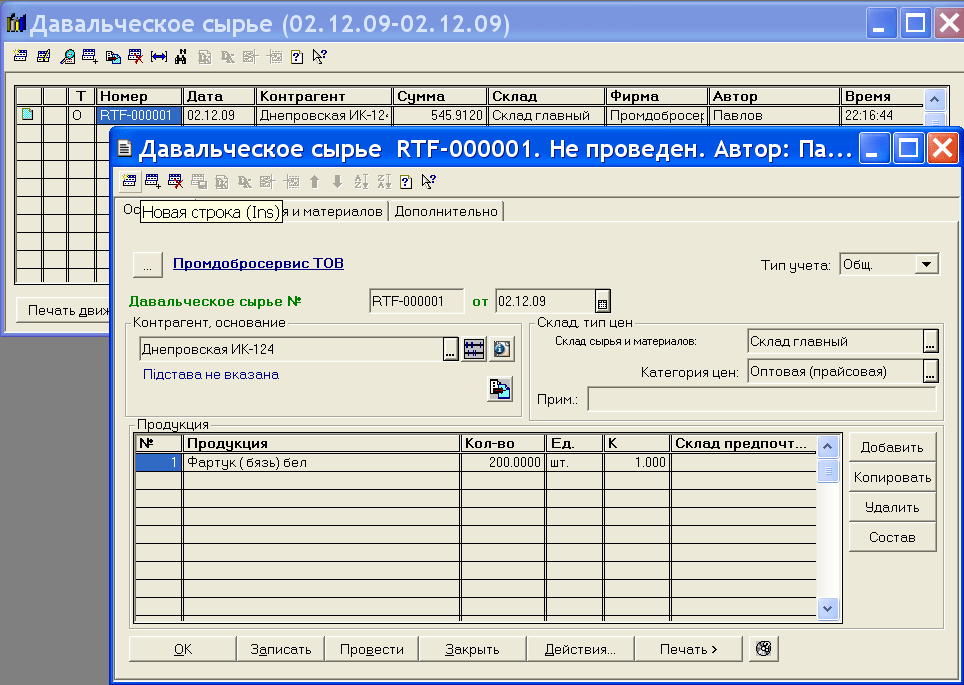964x685 pixels.
Task: Open Промдобросервис ТОВ firm link
Action: 258,264
